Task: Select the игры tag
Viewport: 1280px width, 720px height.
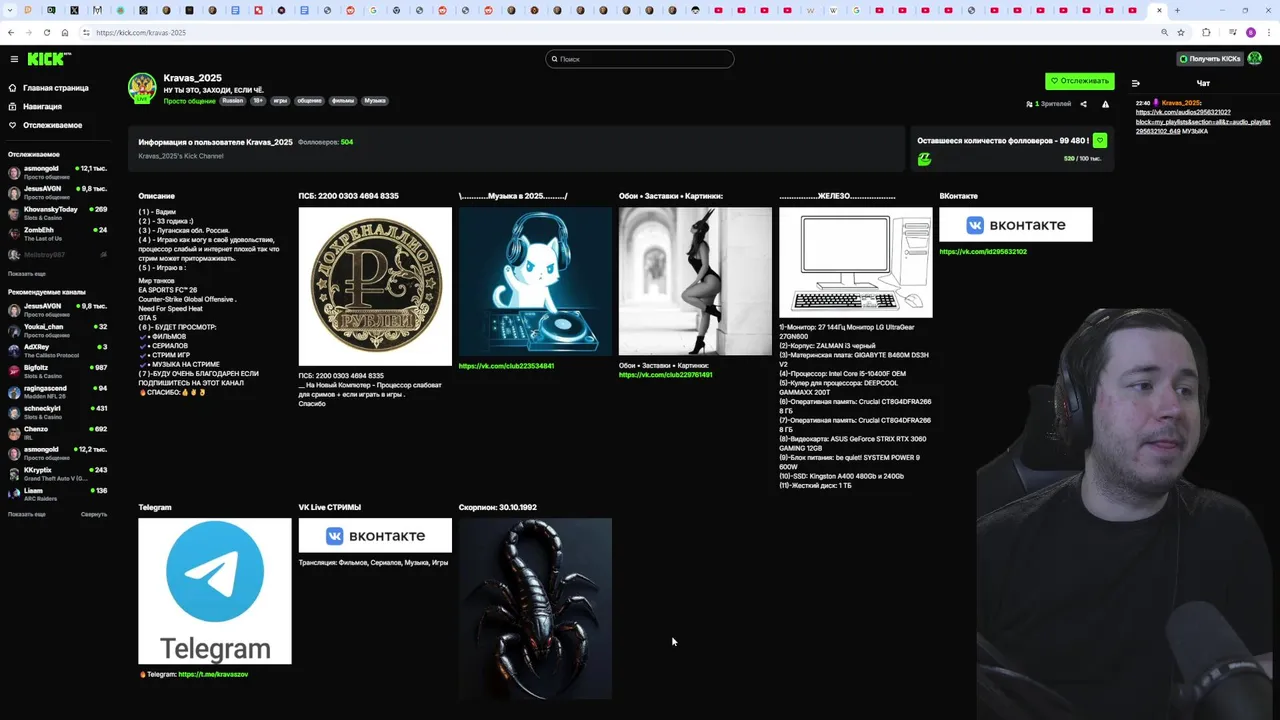Action: (280, 101)
